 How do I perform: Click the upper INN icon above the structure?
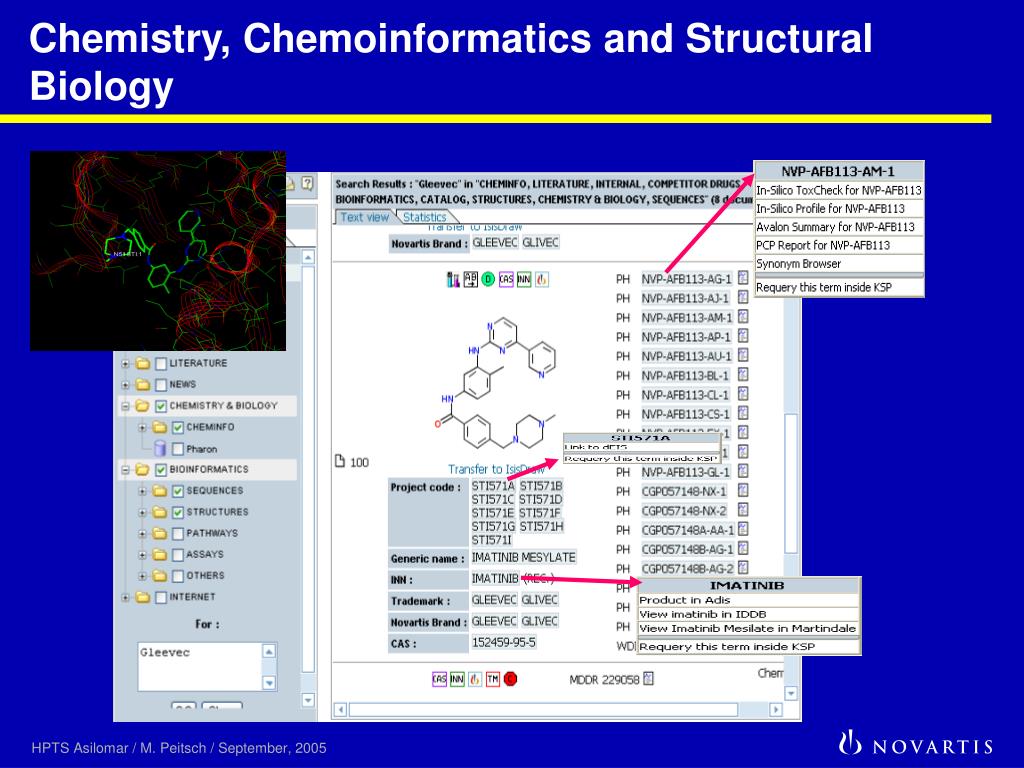click(x=524, y=280)
